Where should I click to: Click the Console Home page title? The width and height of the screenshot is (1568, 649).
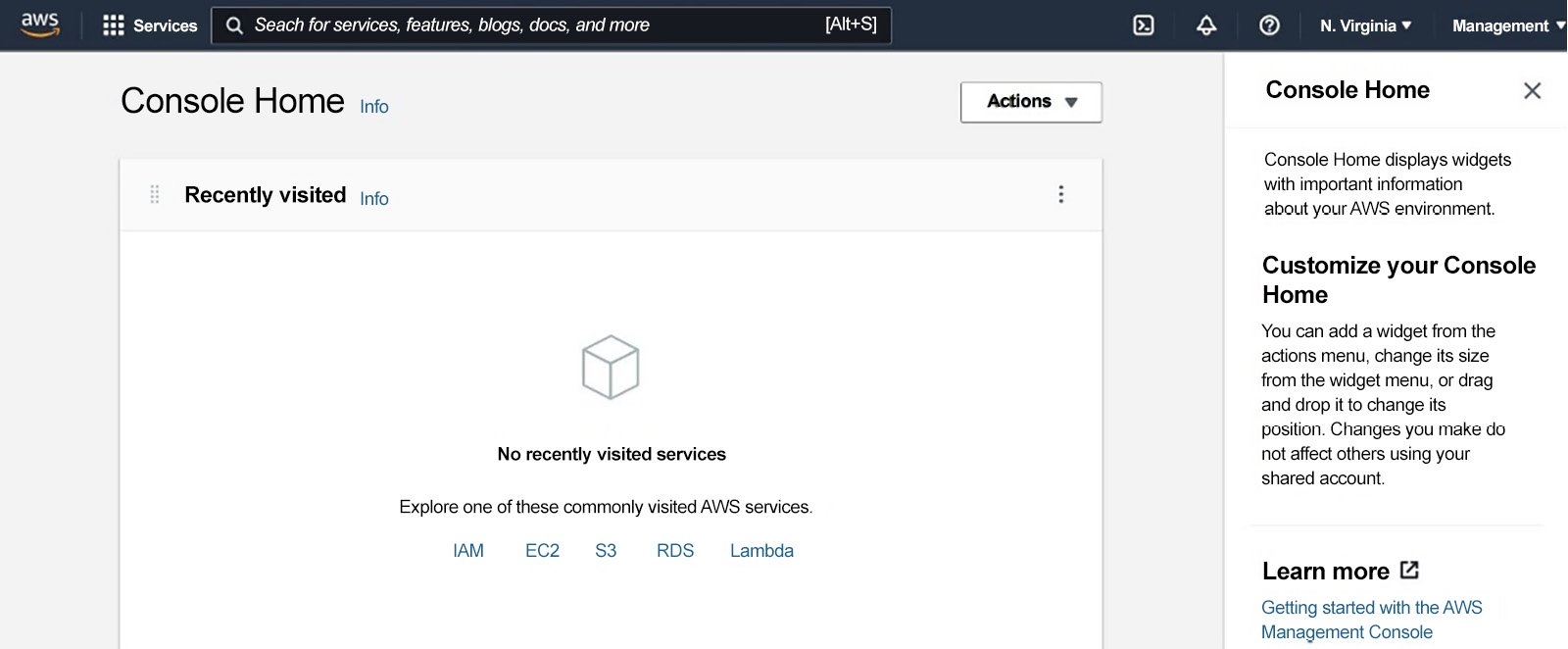(232, 101)
